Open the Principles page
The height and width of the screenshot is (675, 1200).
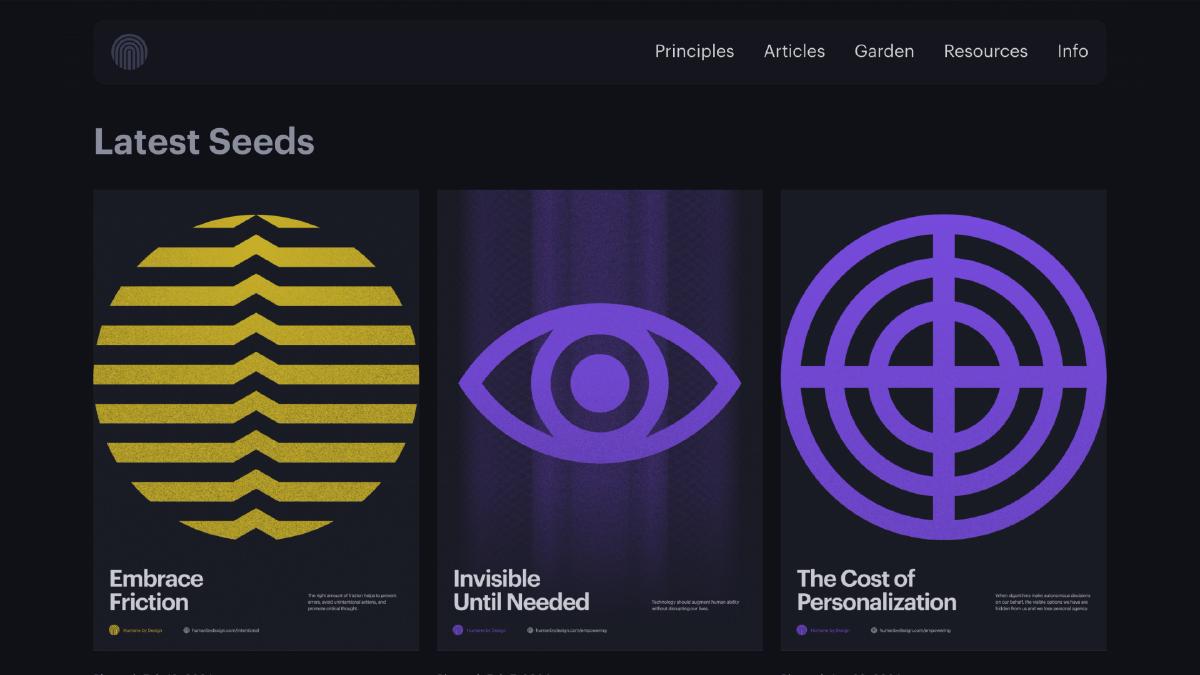694,51
